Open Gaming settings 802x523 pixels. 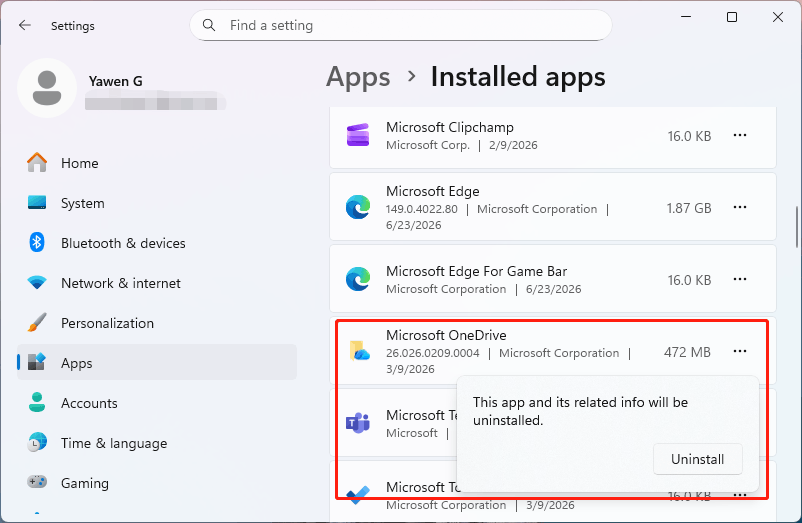157,483
